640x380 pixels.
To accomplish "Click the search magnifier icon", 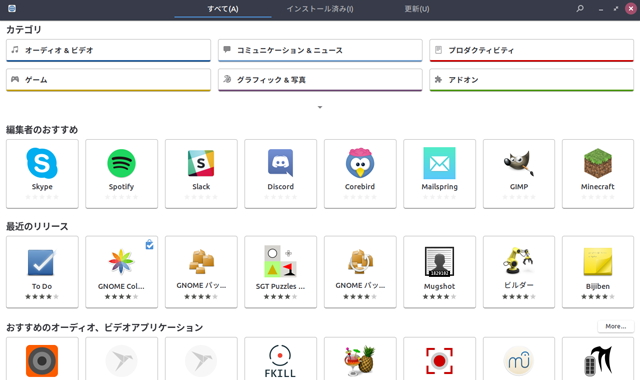I will tap(580, 9).
